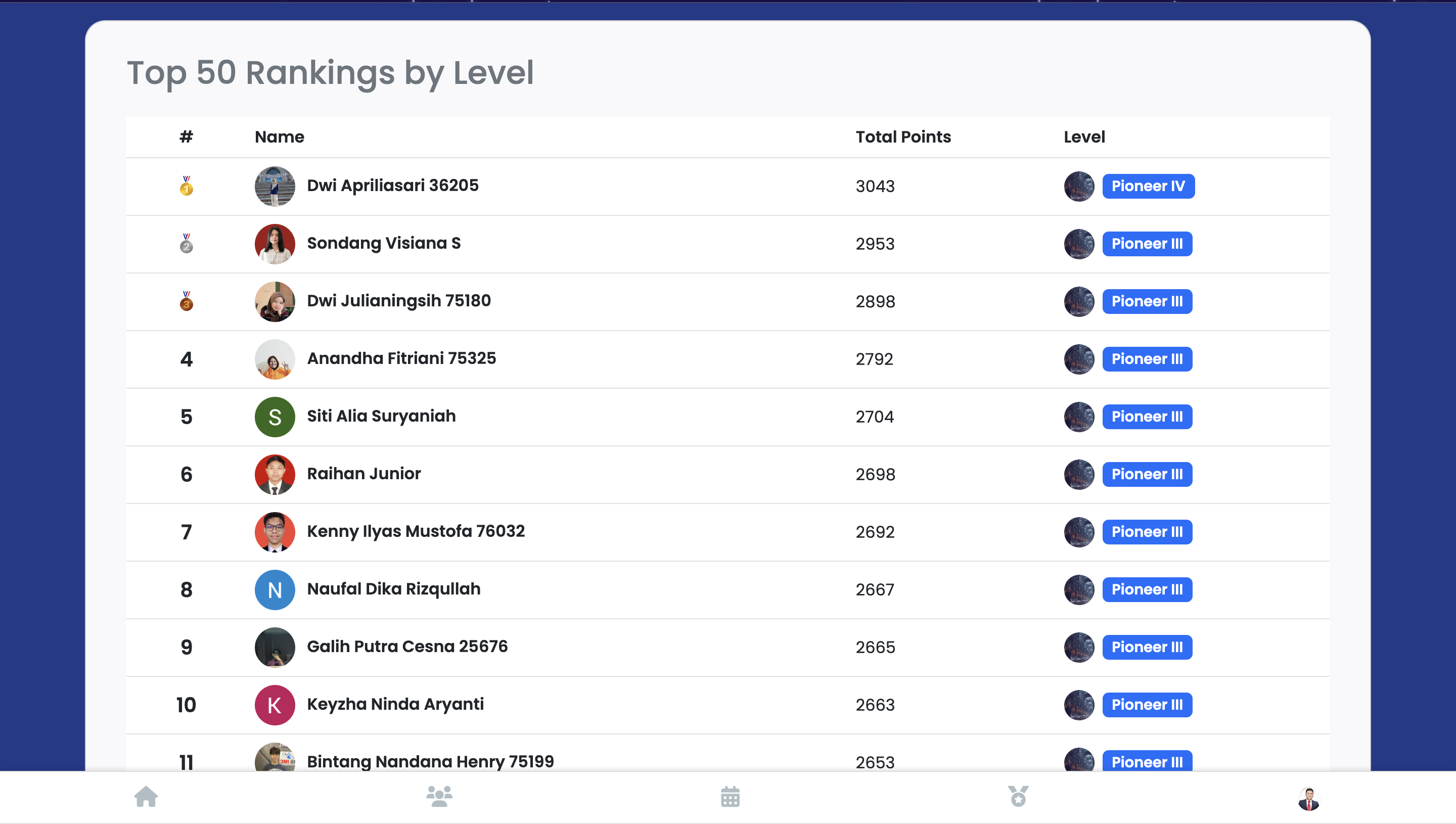Screen dimensions: 1456x824
Task: Click Keyzha Ninda Aryanti's pink K avatar
Action: [x=275, y=705]
